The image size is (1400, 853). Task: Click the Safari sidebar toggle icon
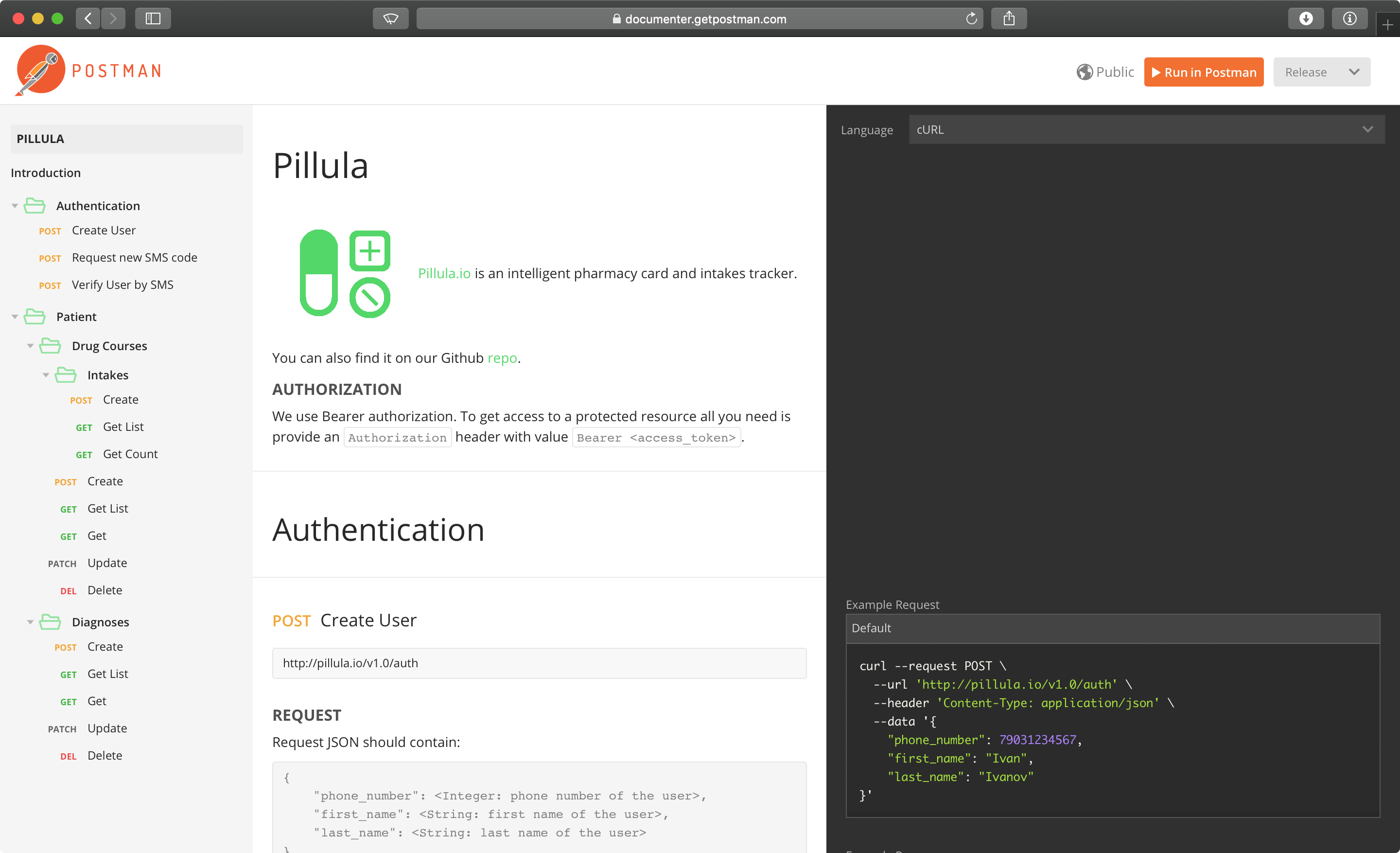153,19
